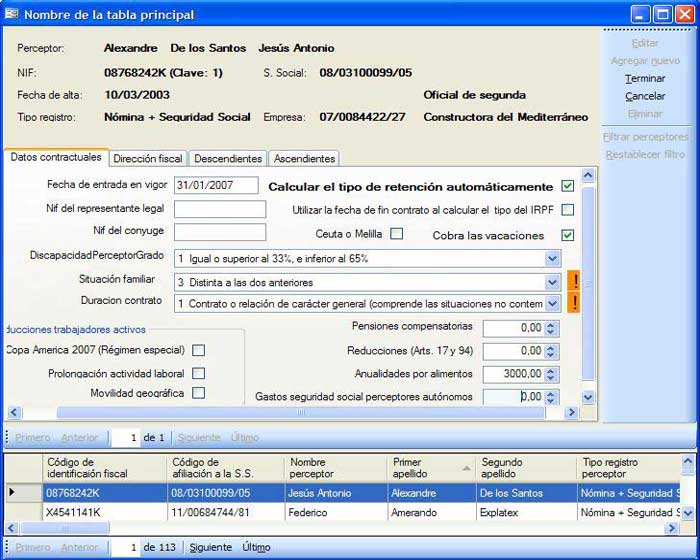Check the Movilidad geográfica box
The width and height of the screenshot is (700, 560).
[x=198, y=393]
